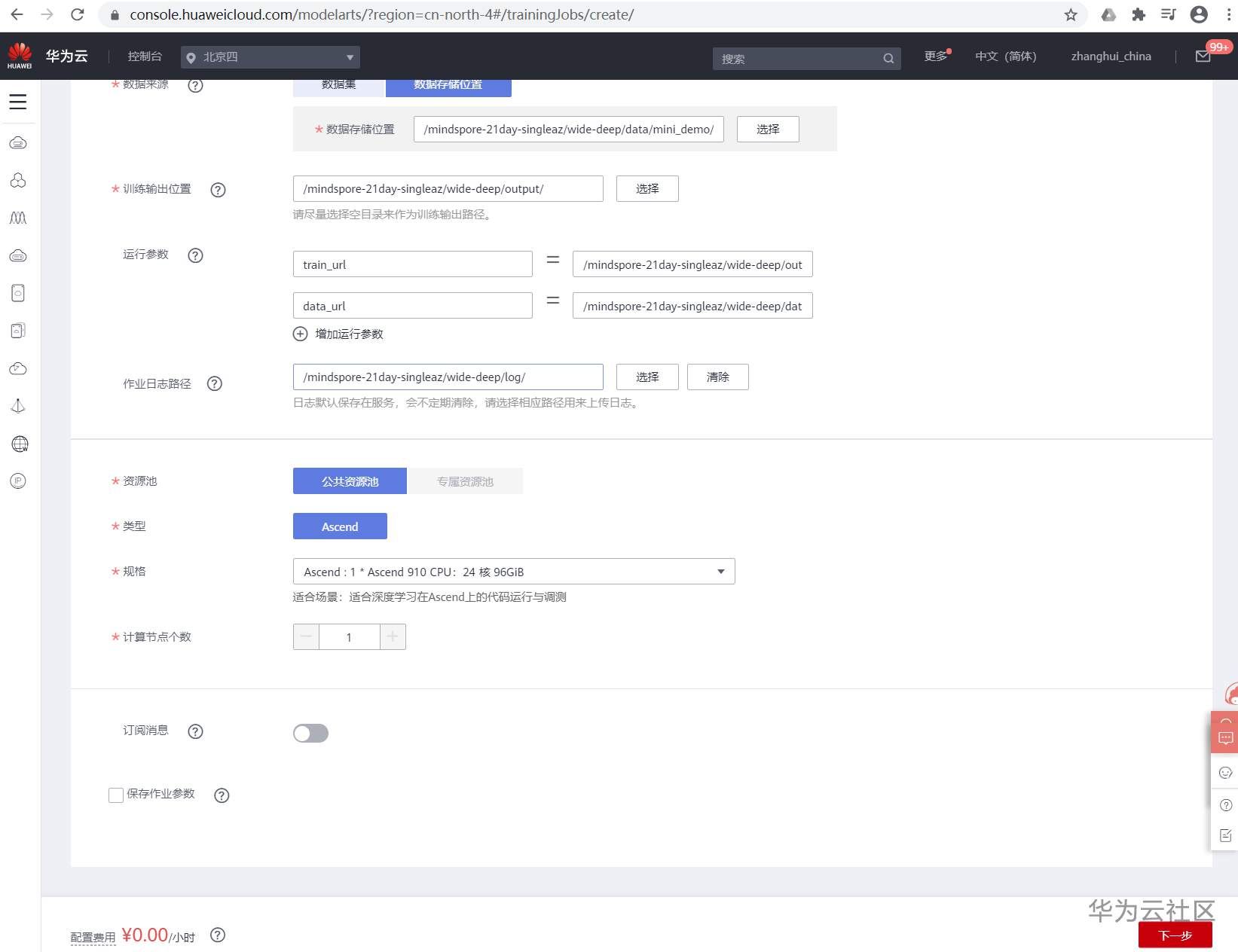The height and width of the screenshot is (952, 1238).
Task: Open the question mark floating help icon
Action: pyautogui.click(x=1226, y=805)
